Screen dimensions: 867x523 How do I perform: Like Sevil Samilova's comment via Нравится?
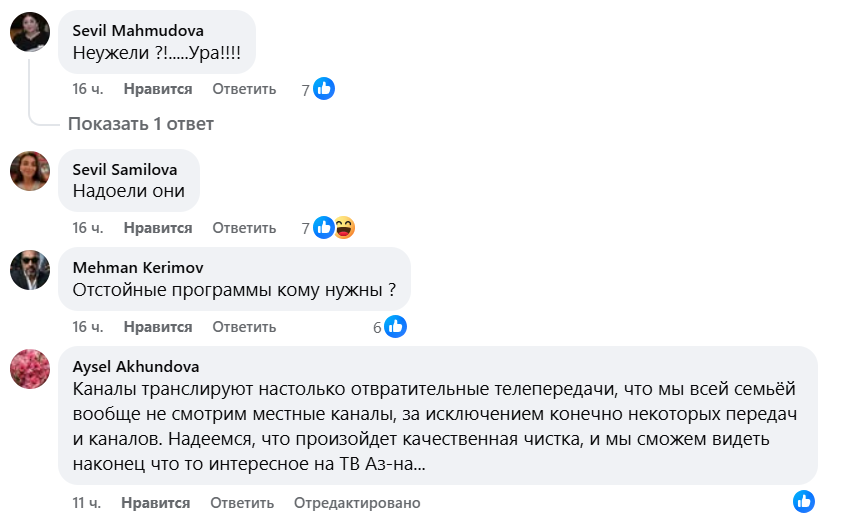pyautogui.click(x=158, y=228)
